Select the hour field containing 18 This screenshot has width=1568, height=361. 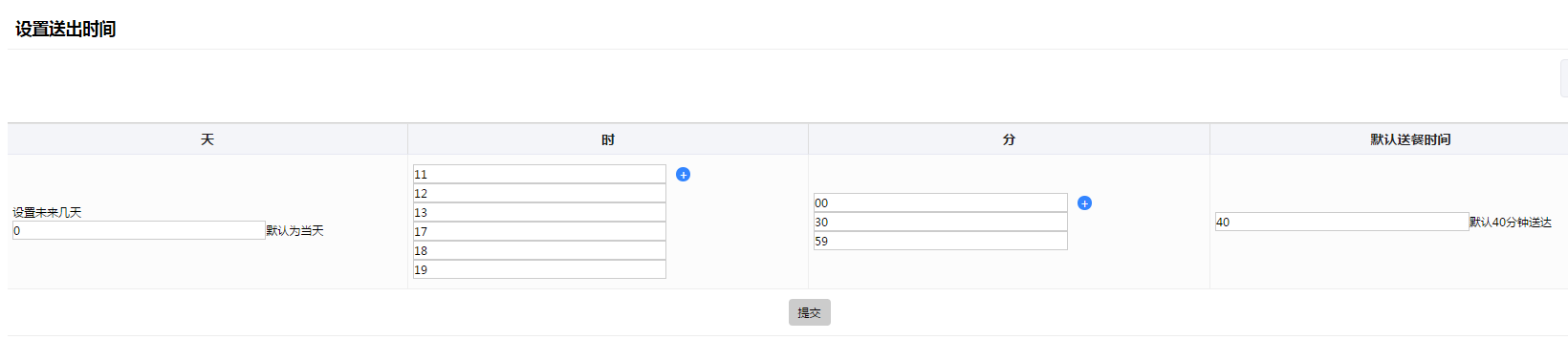point(539,250)
